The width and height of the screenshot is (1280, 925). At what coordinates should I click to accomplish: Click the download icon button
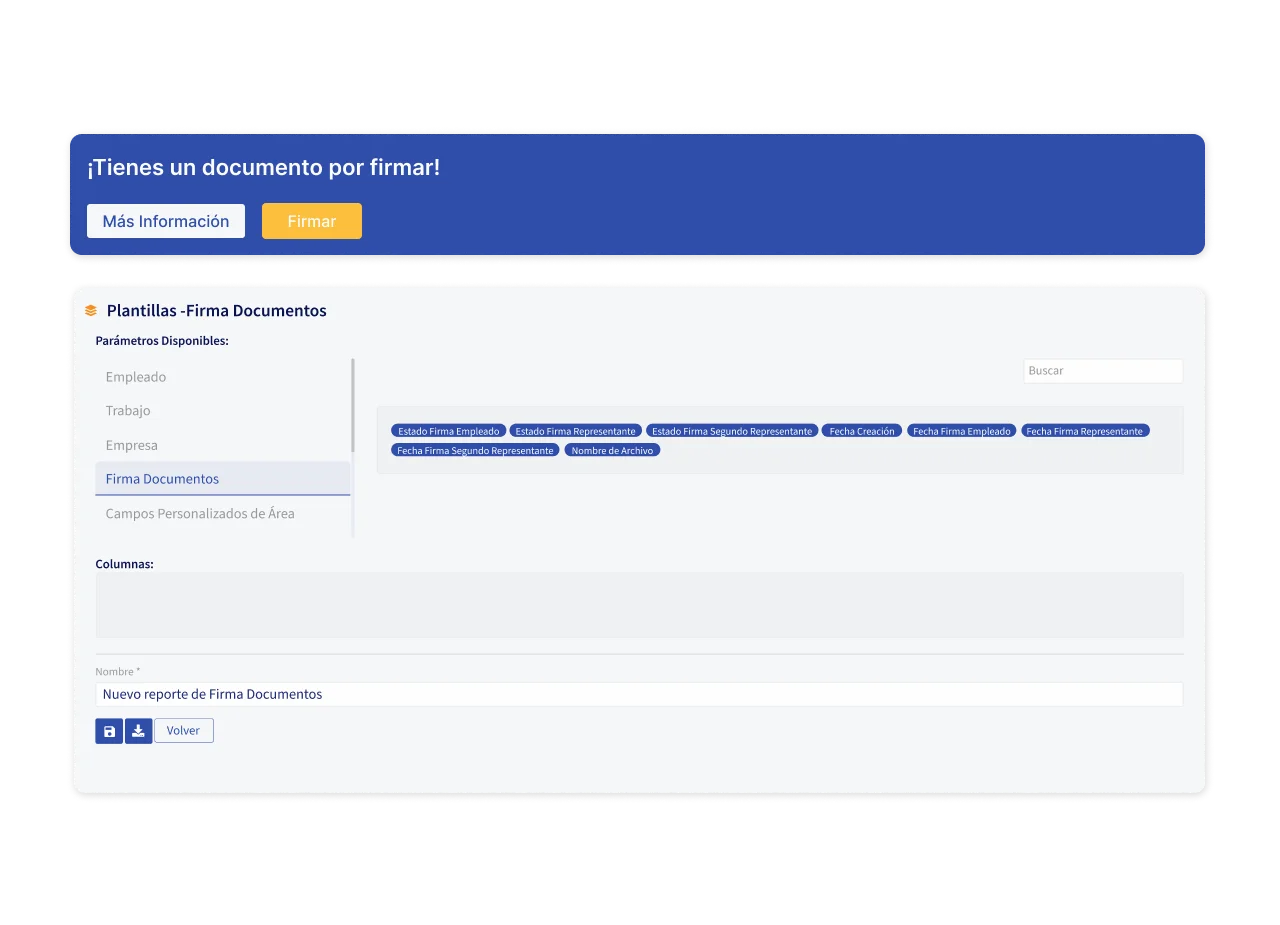point(138,731)
